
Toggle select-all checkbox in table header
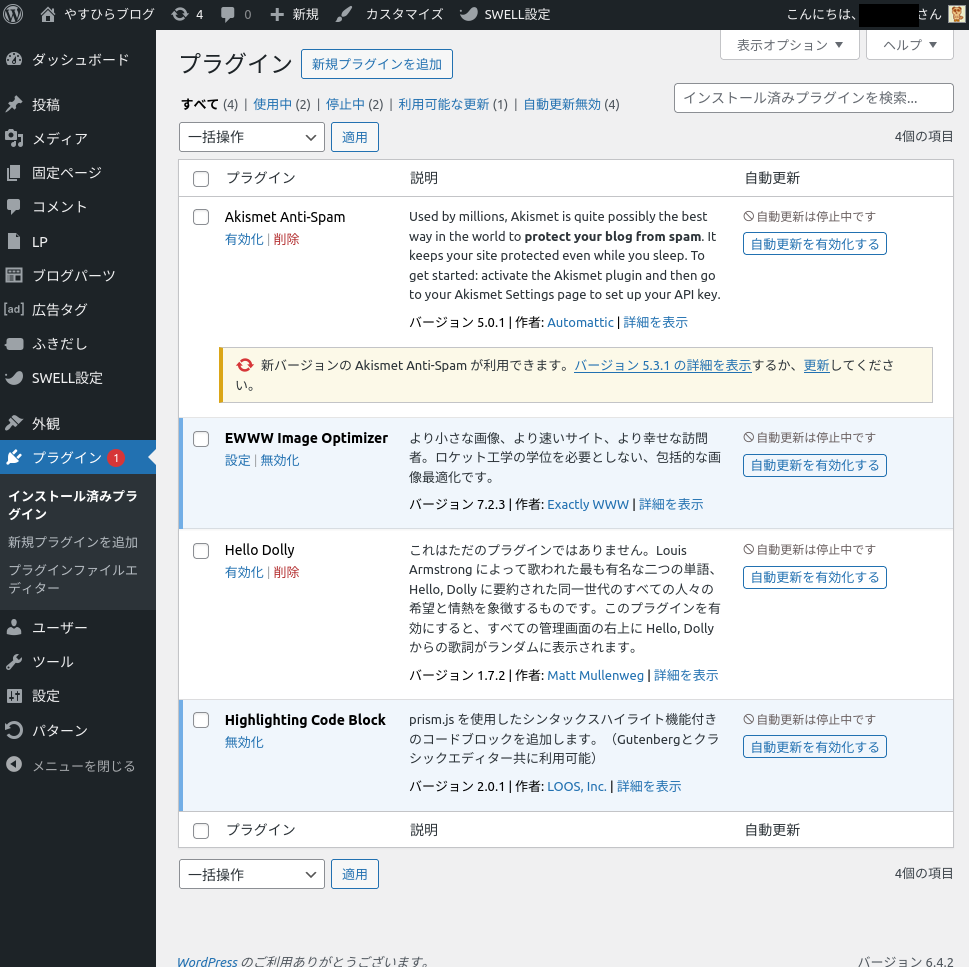(201, 179)
